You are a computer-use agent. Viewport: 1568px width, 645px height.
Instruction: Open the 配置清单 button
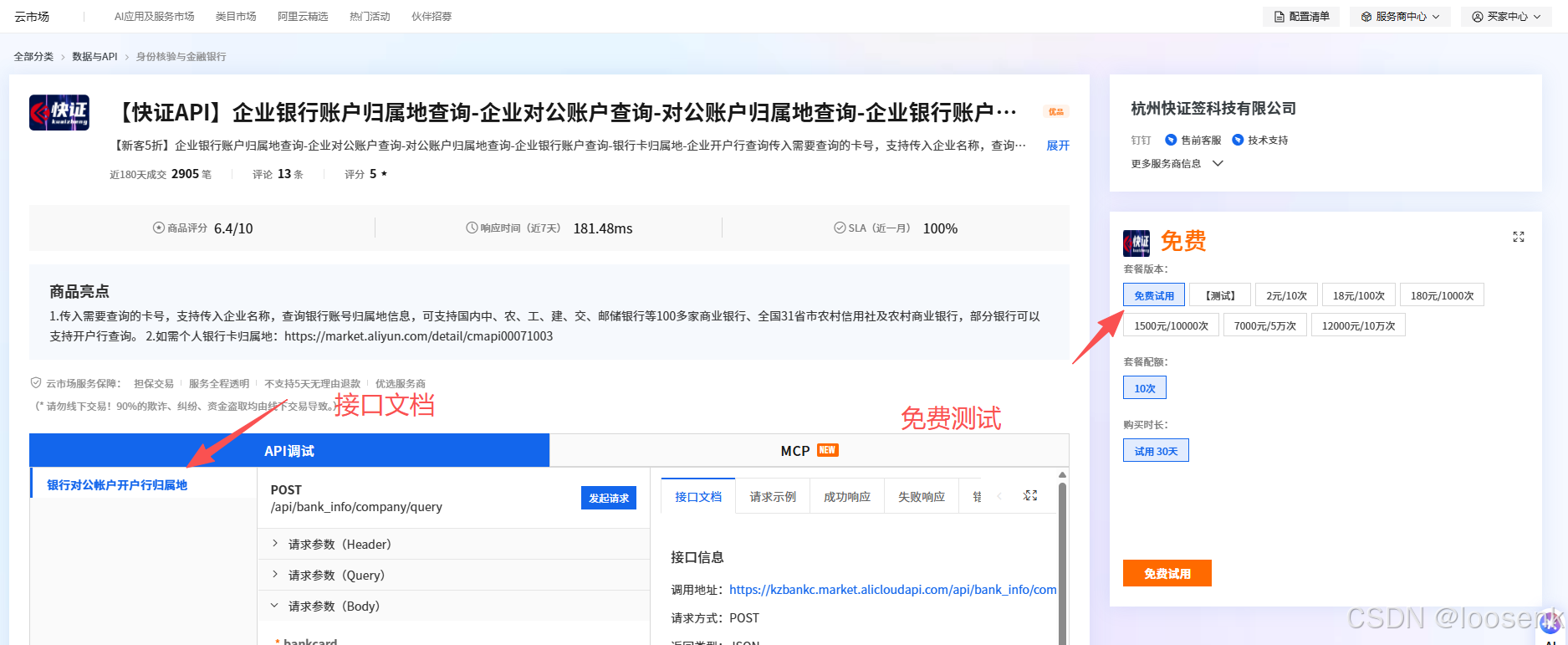1301,17
